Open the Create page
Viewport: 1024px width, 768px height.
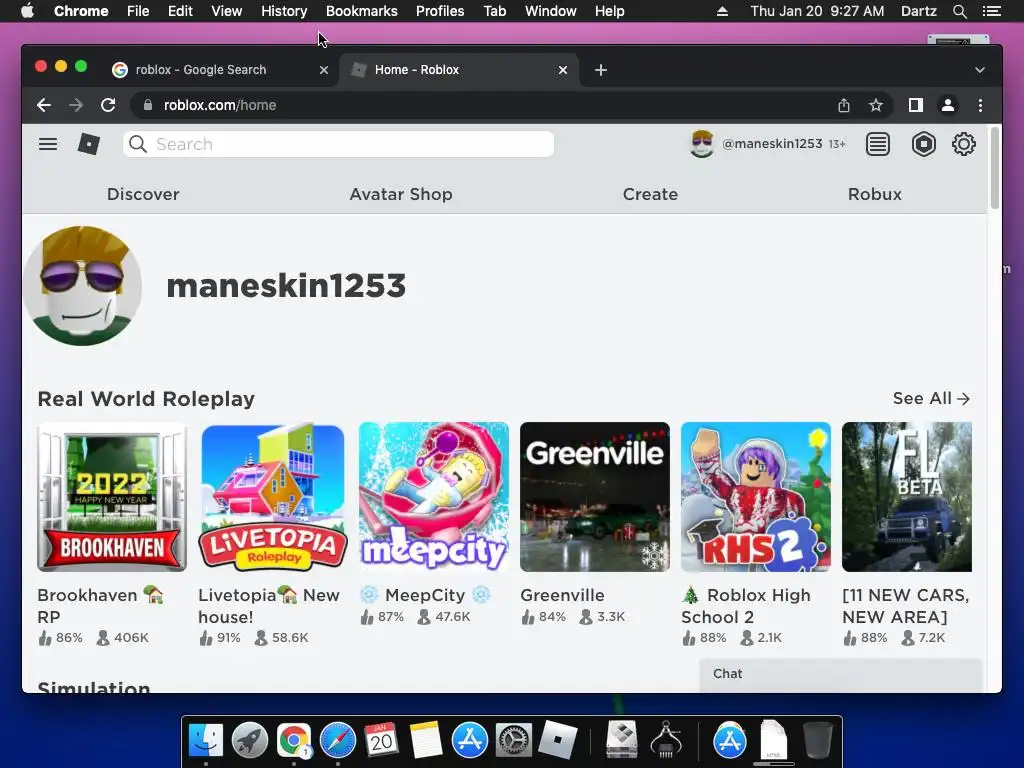(x=650, y=194)
